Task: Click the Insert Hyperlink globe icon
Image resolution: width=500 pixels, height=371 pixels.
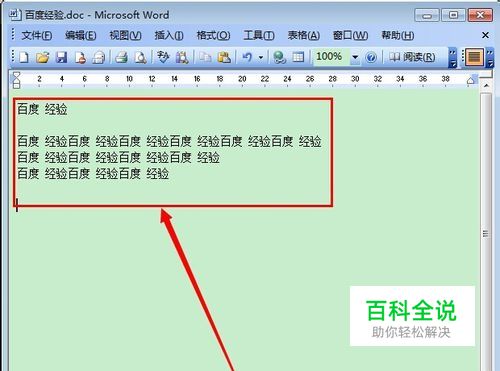Action: [x=279, y=57]
